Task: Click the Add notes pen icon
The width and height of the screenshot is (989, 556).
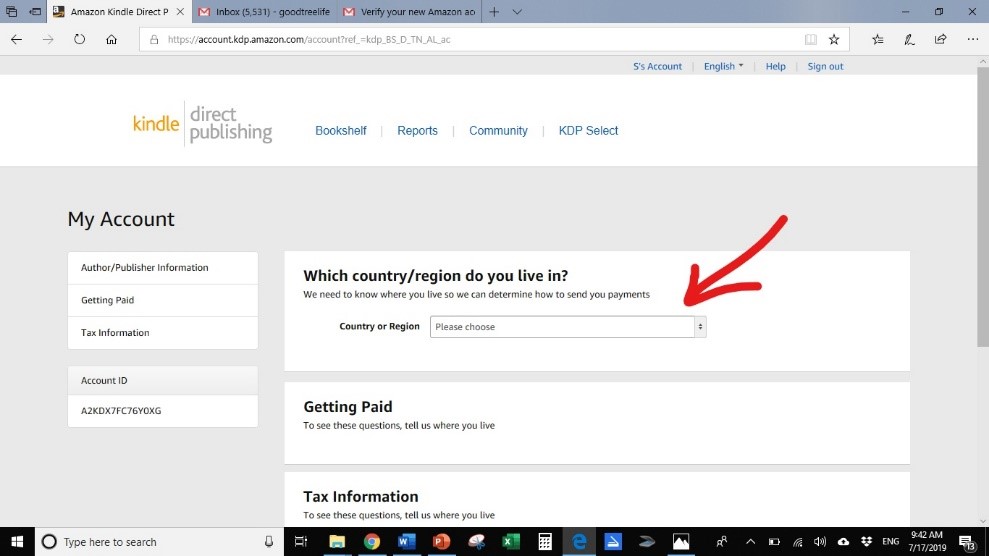Action: pos(909,39)
